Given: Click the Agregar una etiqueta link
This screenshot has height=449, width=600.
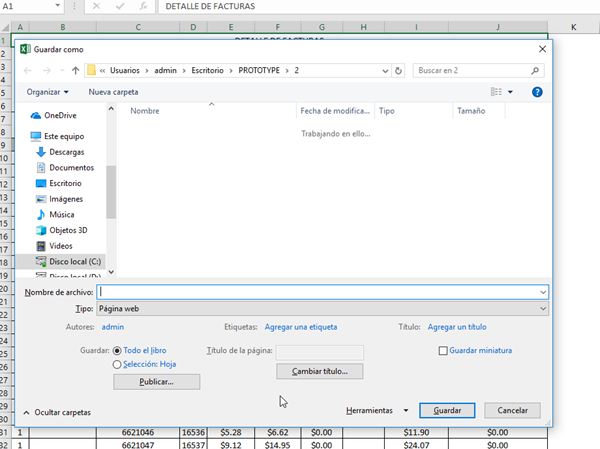Looking at the screenshot, I should pos(300,327).
